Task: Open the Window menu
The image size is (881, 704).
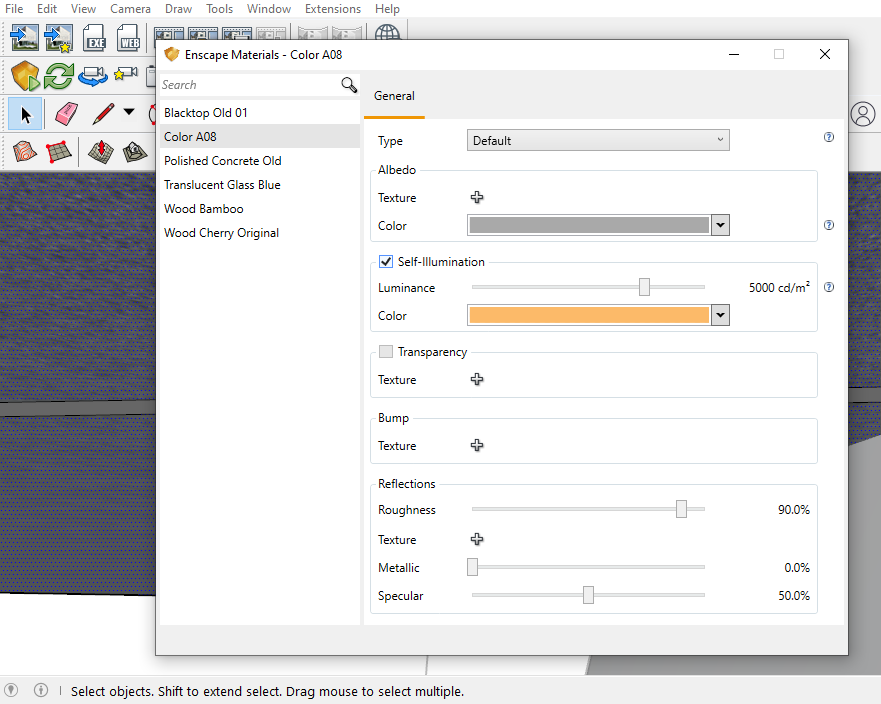Action: pos(269,9)
